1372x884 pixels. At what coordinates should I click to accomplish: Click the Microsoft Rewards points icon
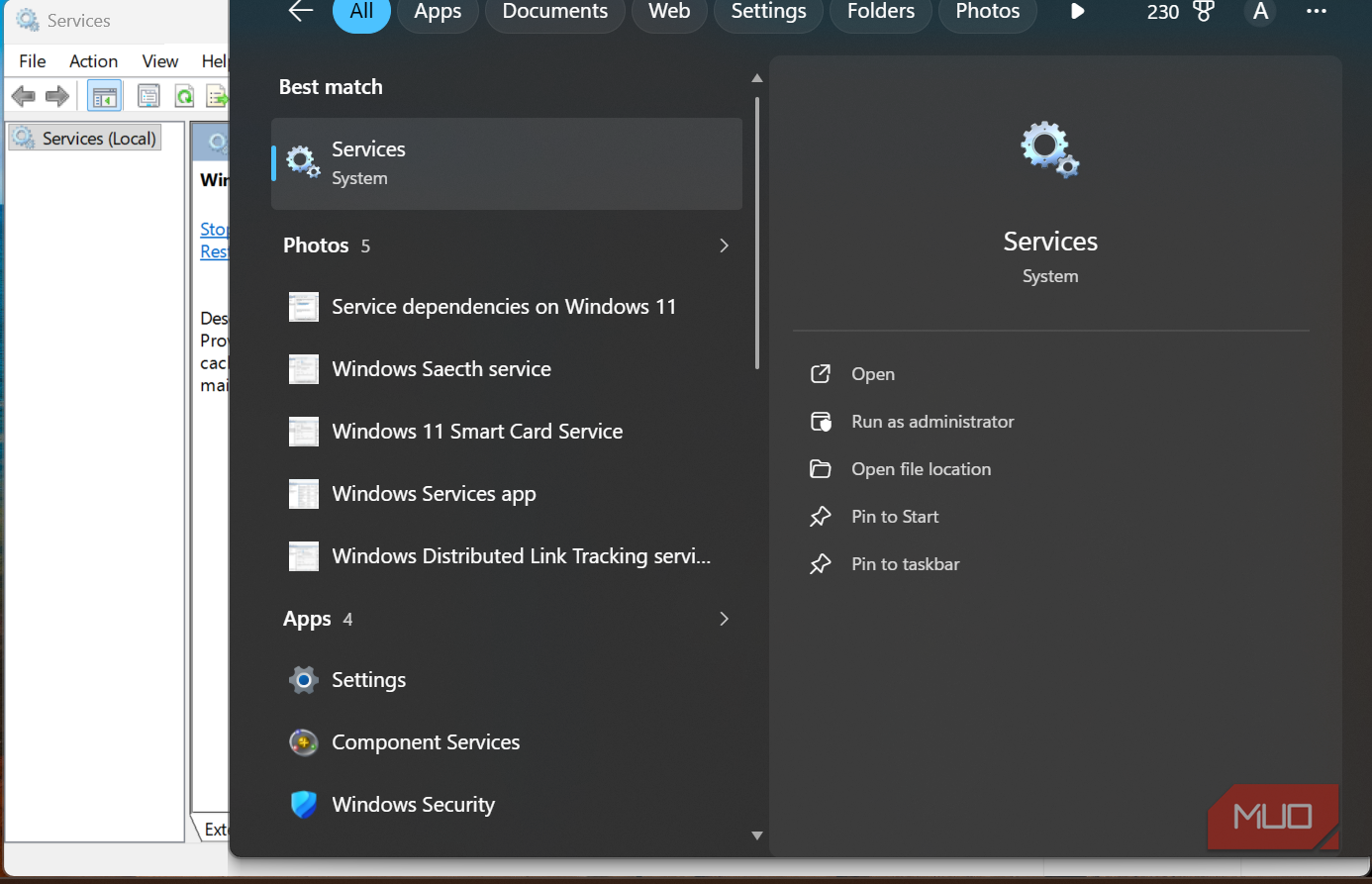[1204, 11]
